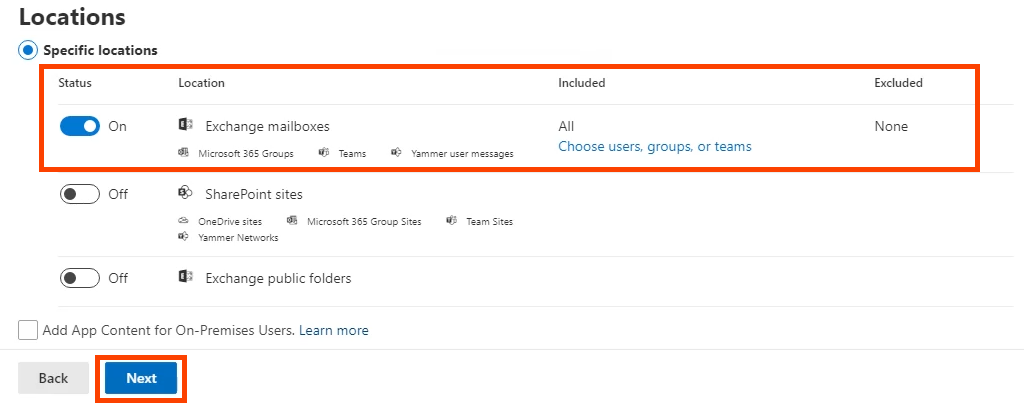Click the Exchange mailboxes icon
This screenshot has height=403, width=1024.
185,126
